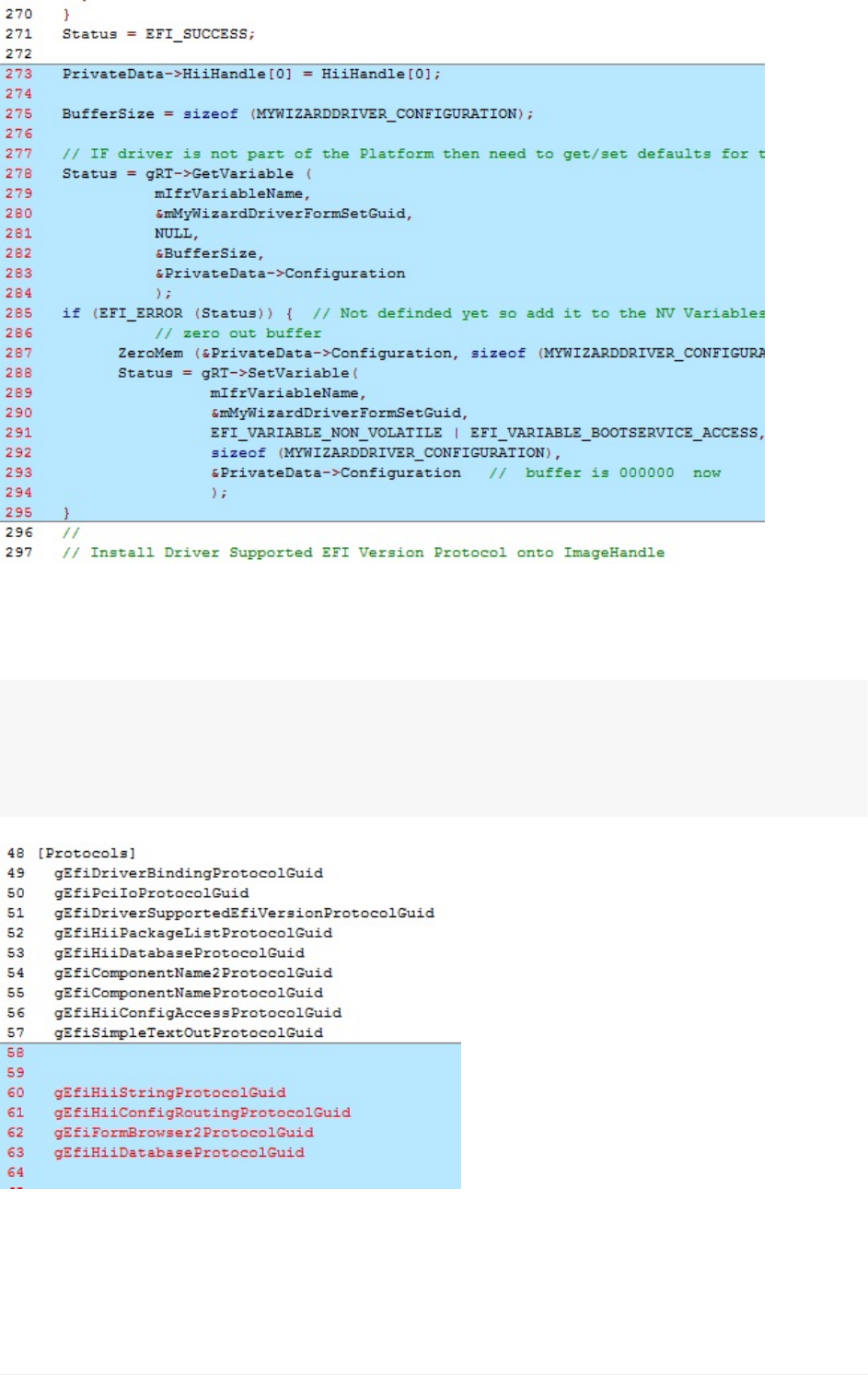This screenshot has height=1375, width=868.
Task: Click red 'gEfiHiiStringProtocolGuid' on line 60
Action: coord(170,1093)
